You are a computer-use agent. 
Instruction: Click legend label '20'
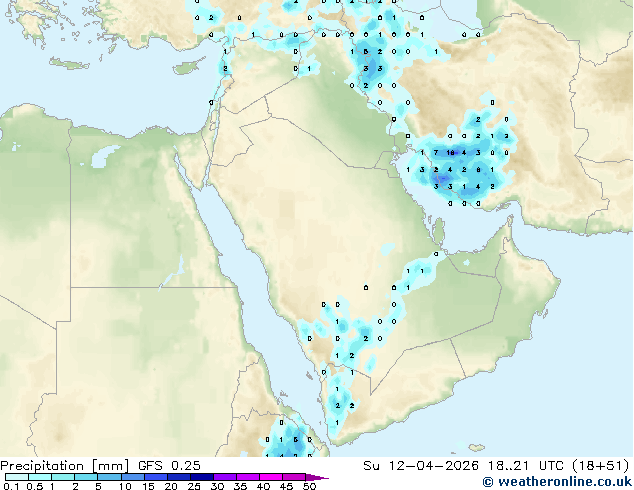tap(171, 486)
